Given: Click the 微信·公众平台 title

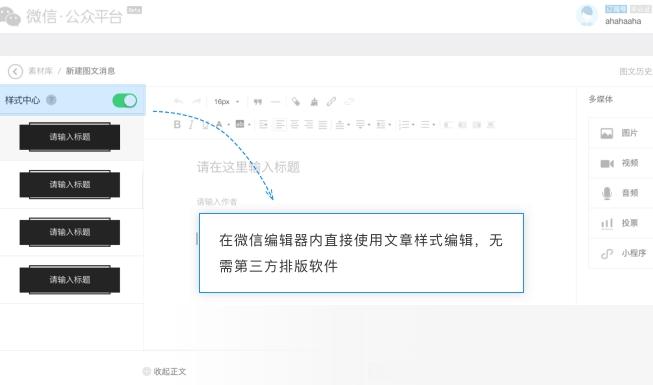Looking at the screenshot, I should pyautogui.click(x=75, y=16).
